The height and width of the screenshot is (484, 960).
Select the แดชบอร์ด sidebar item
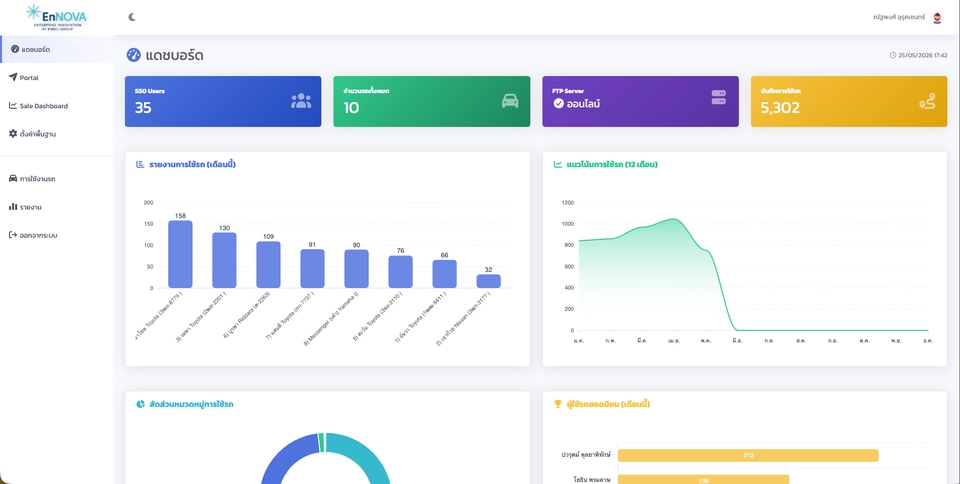click(x=56, y=49)
